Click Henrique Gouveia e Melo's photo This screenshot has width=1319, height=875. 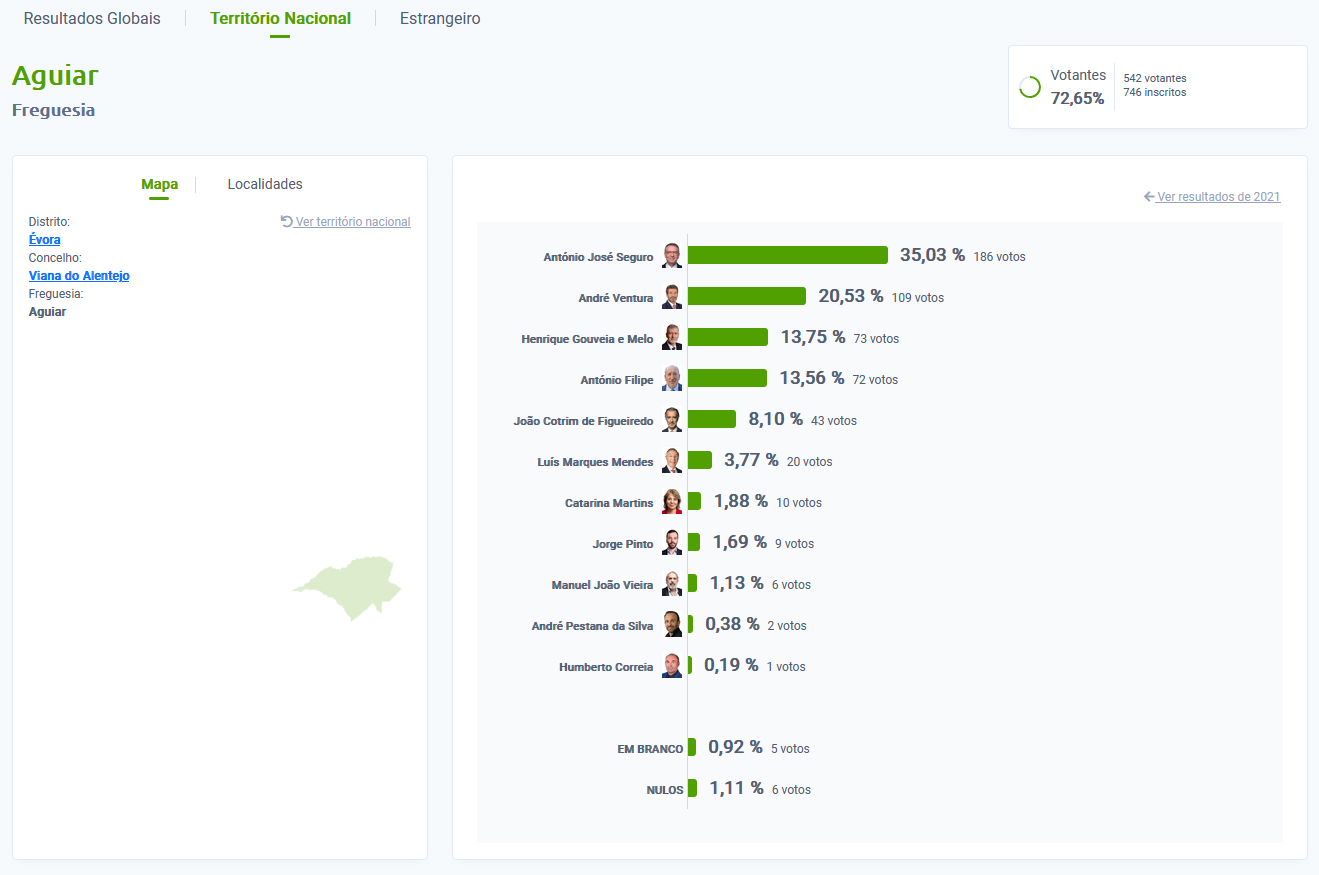672,338
